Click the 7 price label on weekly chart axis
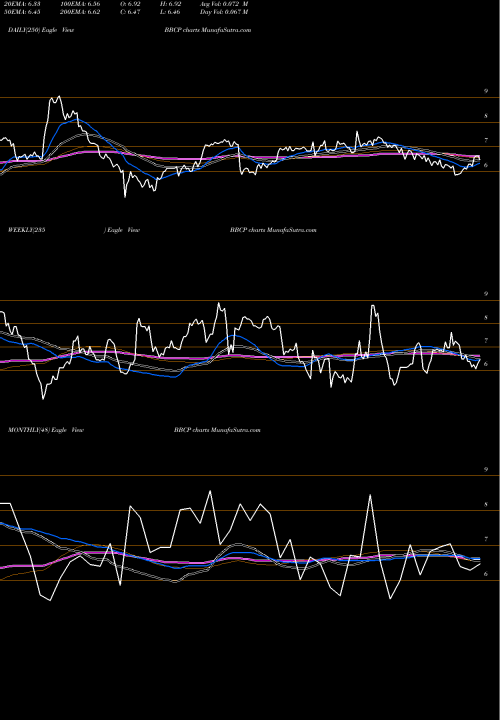 [x=486, y=341]
